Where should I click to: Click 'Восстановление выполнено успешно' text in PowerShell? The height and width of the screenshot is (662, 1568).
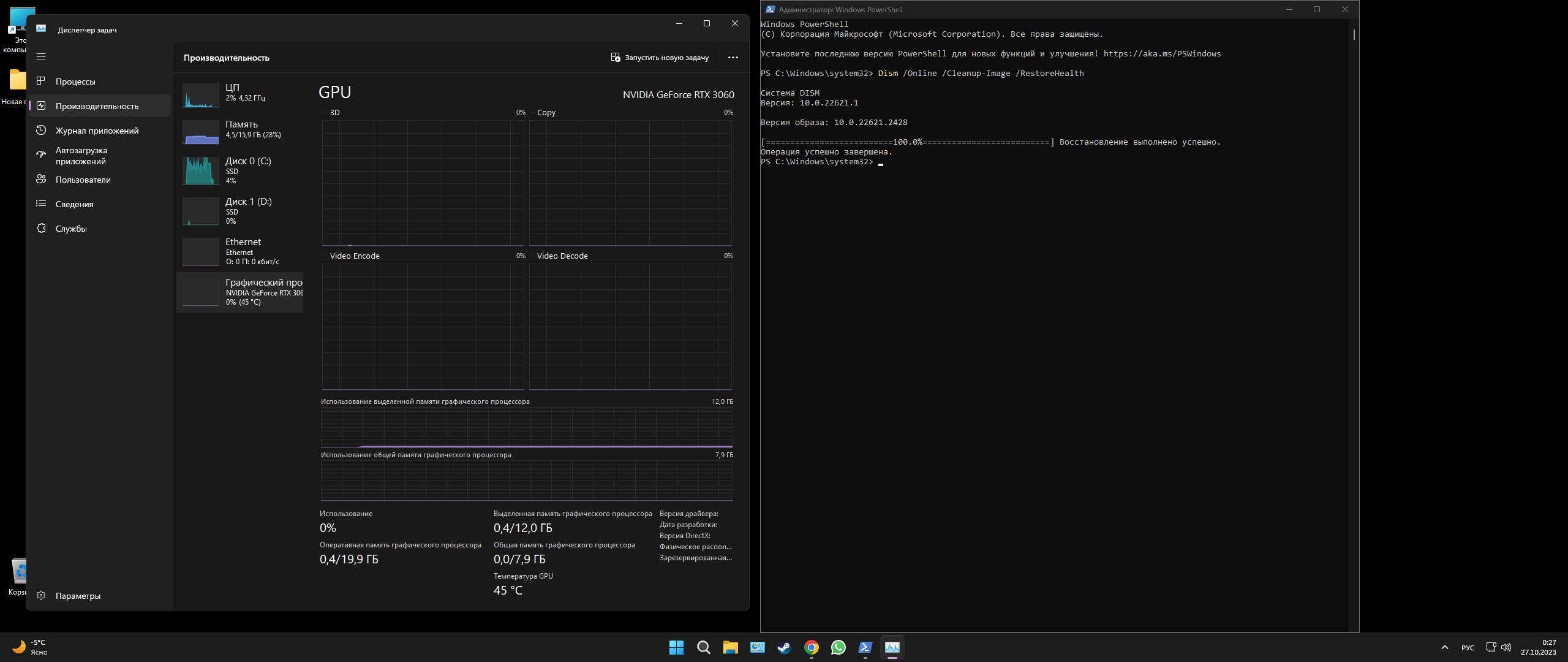point(1140,142)
